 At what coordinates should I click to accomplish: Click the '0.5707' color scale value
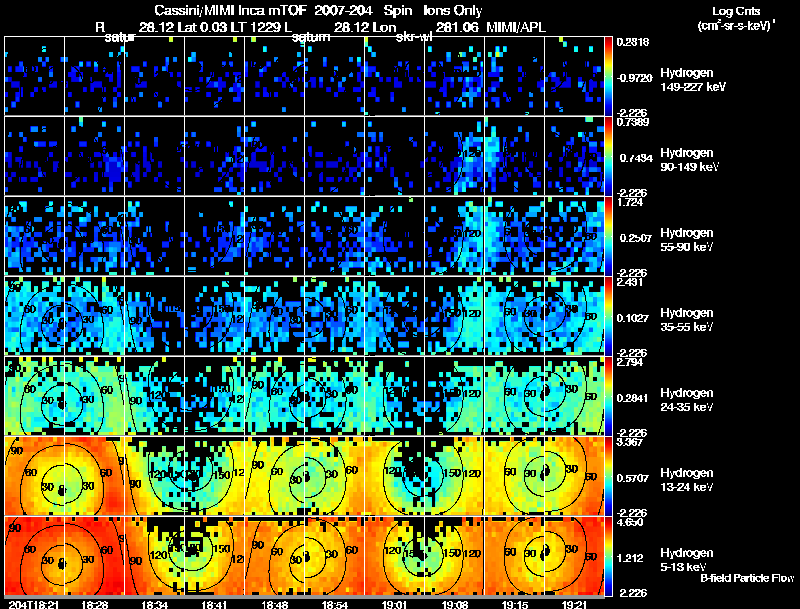click(636, 478)
